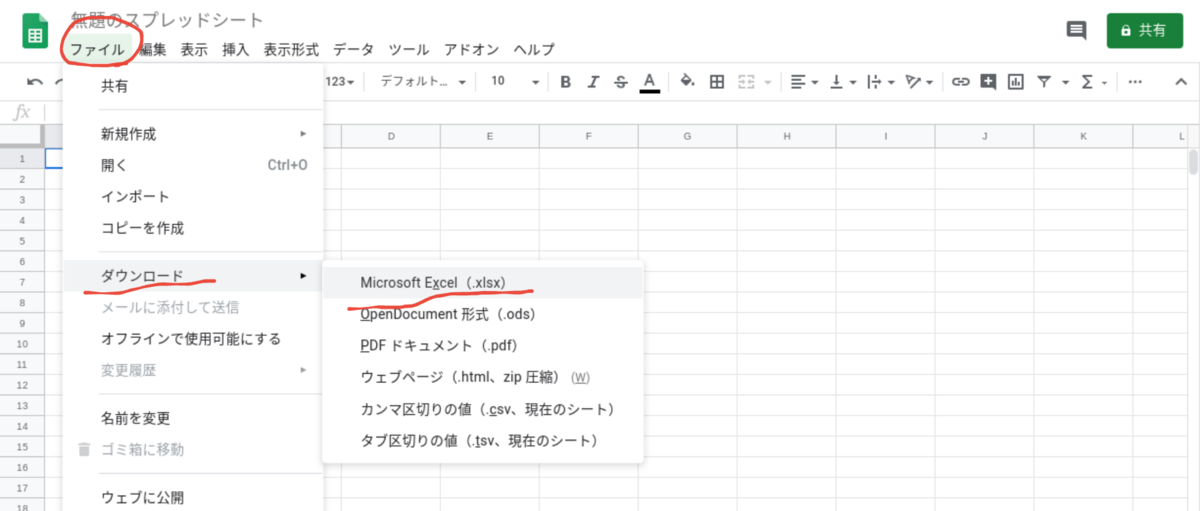Viewport: 1200px width, 511px height.
Task: Click the undo arrow in toolbar
Action: (35, 82)
